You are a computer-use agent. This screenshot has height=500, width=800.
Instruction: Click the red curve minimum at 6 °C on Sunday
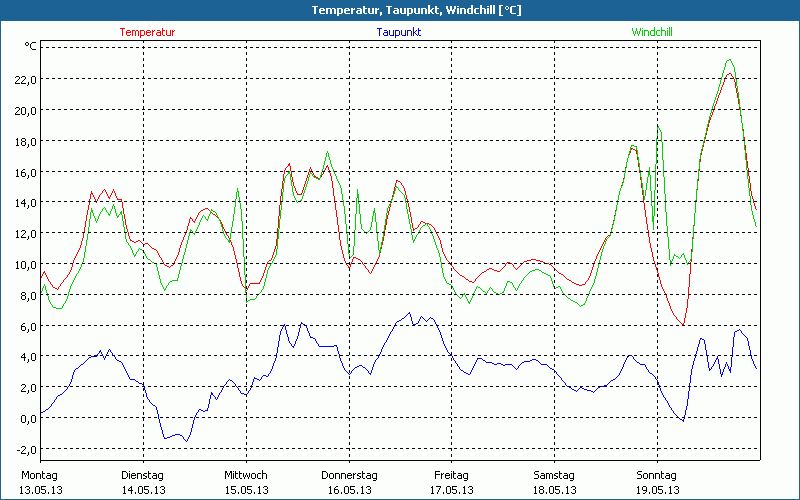coord(683,325)
